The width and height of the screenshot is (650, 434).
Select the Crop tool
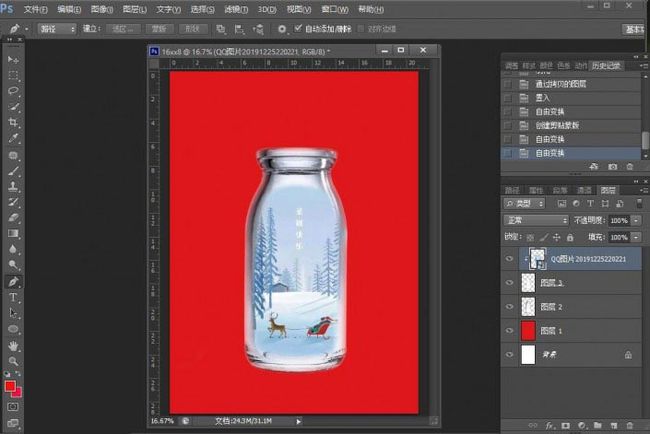click(x=13, y=122)
